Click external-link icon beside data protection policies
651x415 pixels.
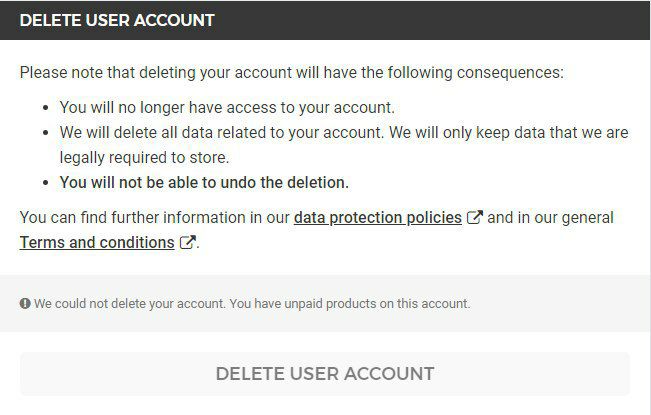(475, 217)
